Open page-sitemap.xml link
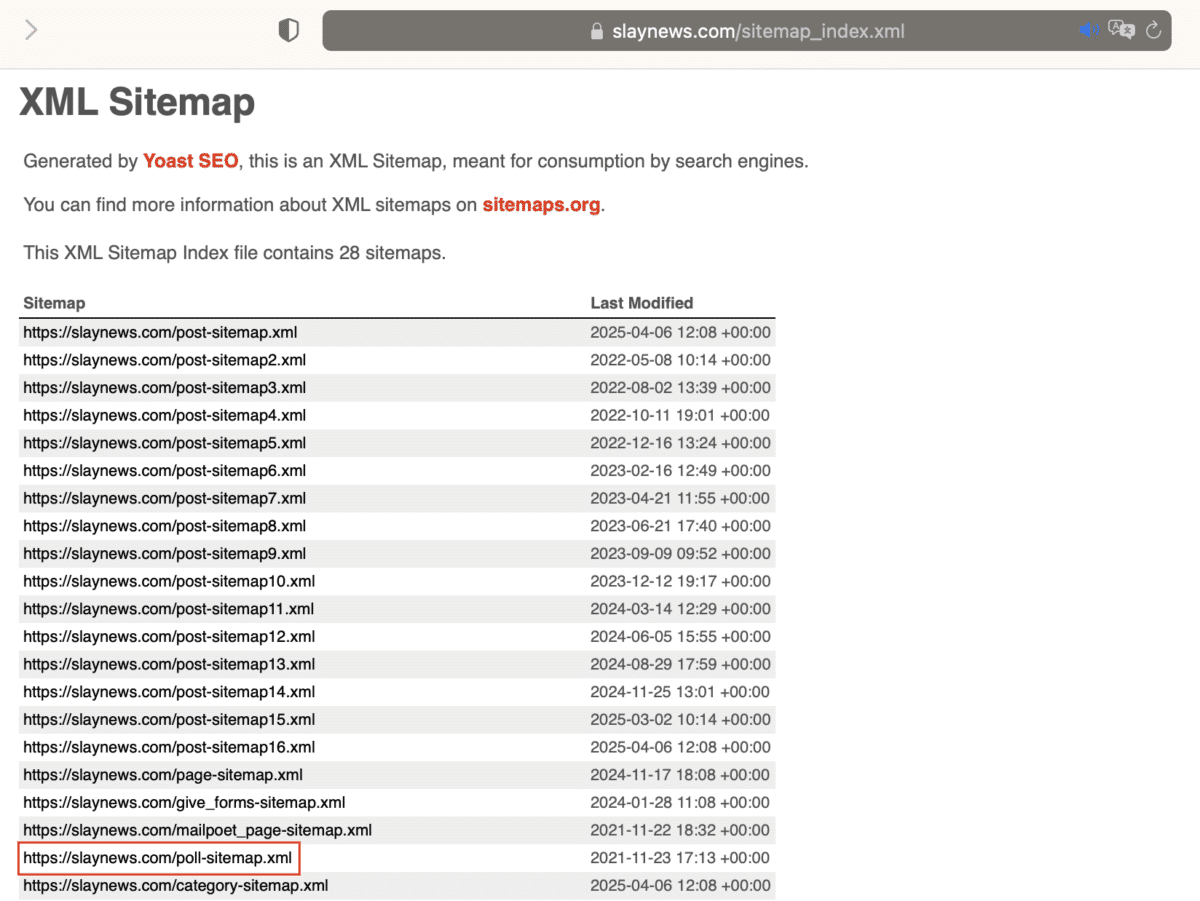Image resolution: width=1200 pixels, height=901 pixels. pyautogui.click(x=163, y=775)
